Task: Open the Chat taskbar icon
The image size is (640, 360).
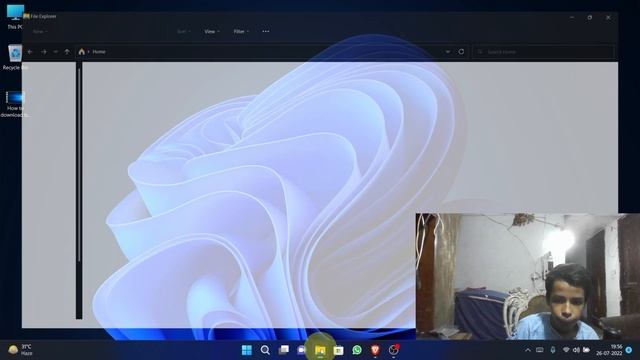Action: (x=301, y=350)
